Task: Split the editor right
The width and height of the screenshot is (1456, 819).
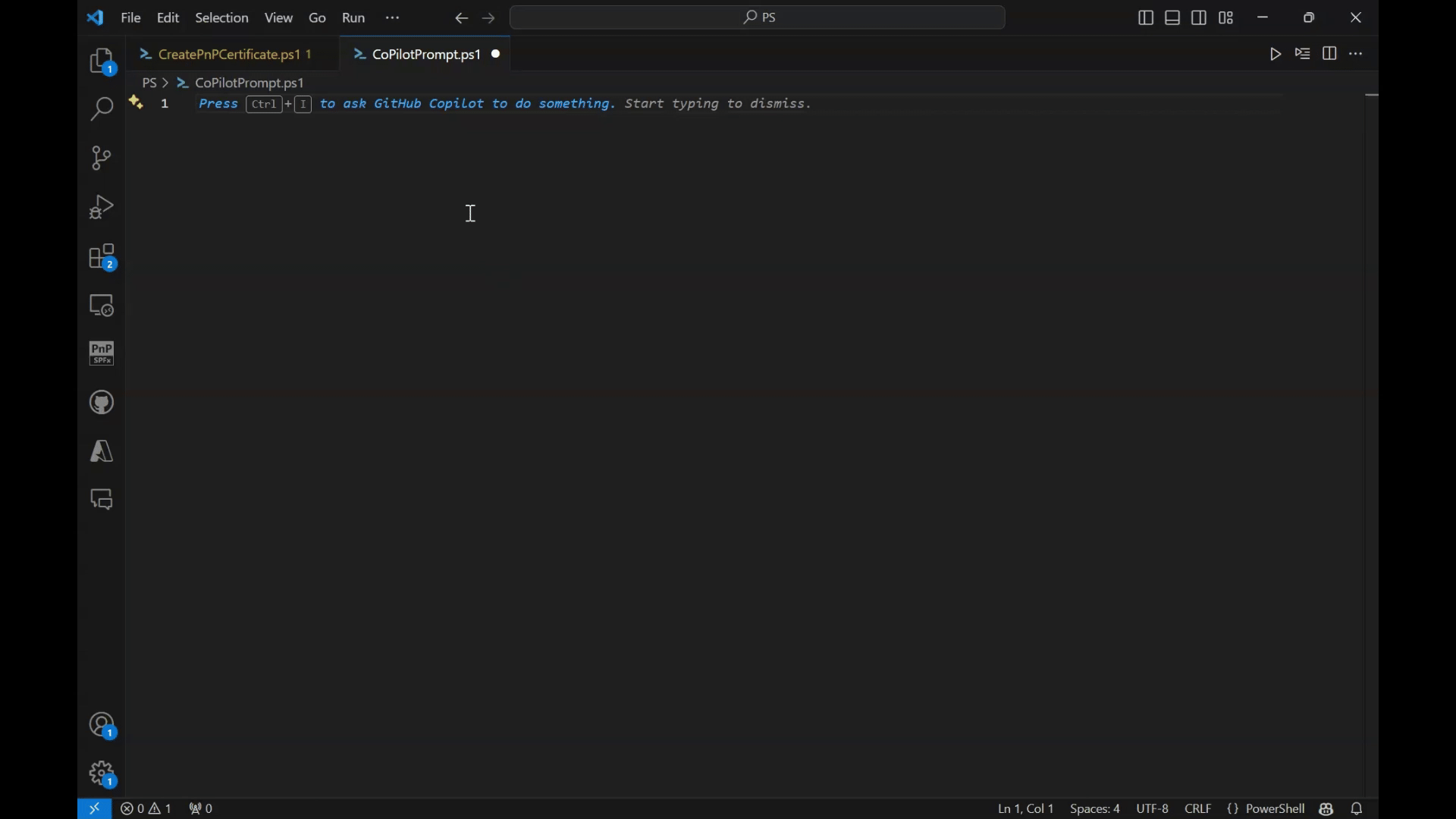Action: point(1331,54)
